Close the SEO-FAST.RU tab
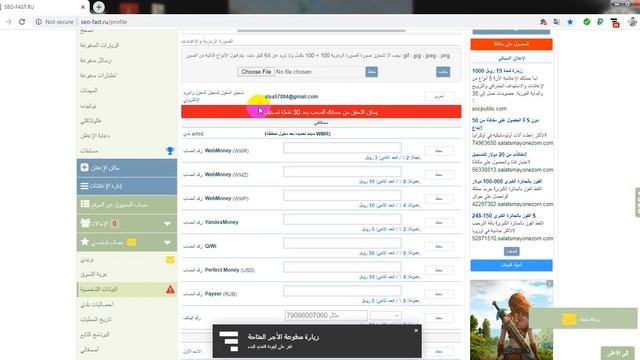Viewport: 640px width, 360px height. tap(83, 7)
